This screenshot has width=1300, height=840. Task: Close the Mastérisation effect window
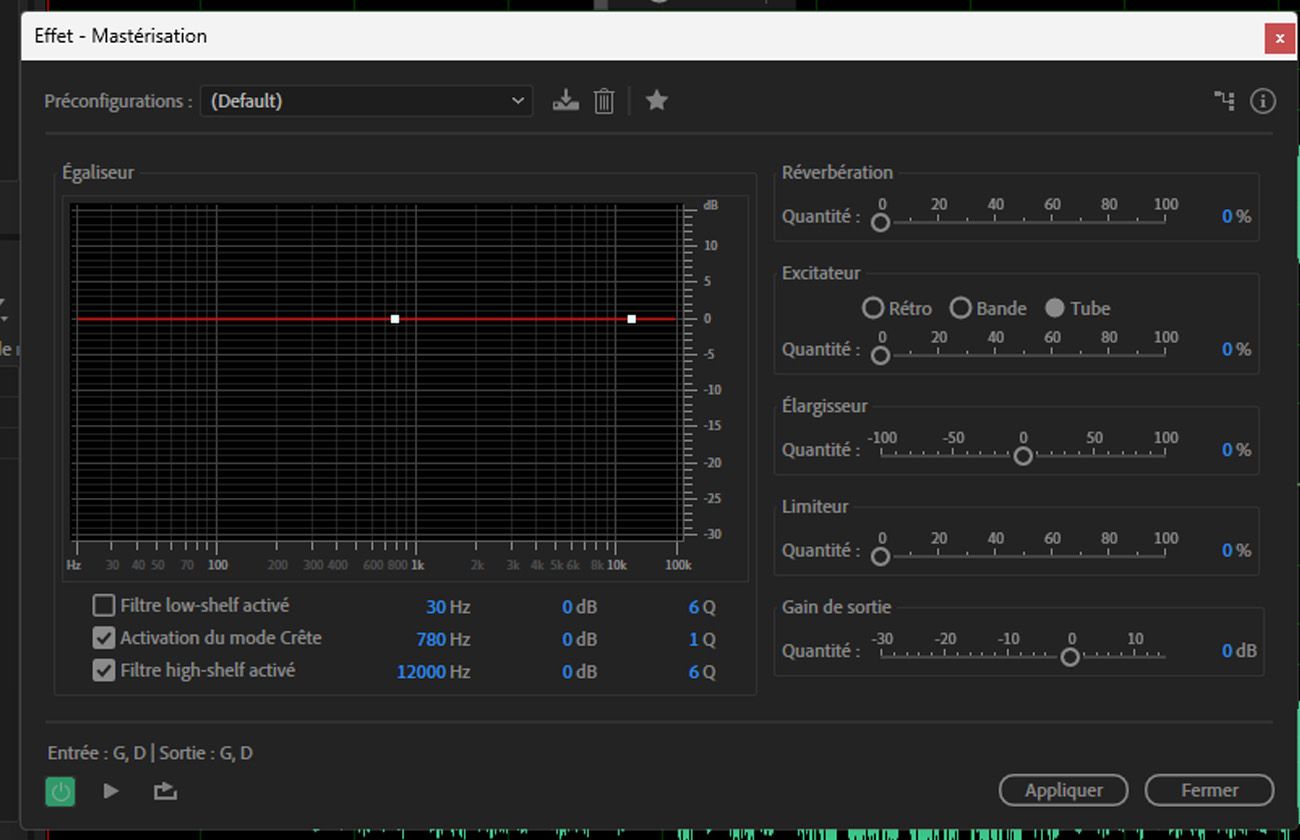pos(1280,39)
